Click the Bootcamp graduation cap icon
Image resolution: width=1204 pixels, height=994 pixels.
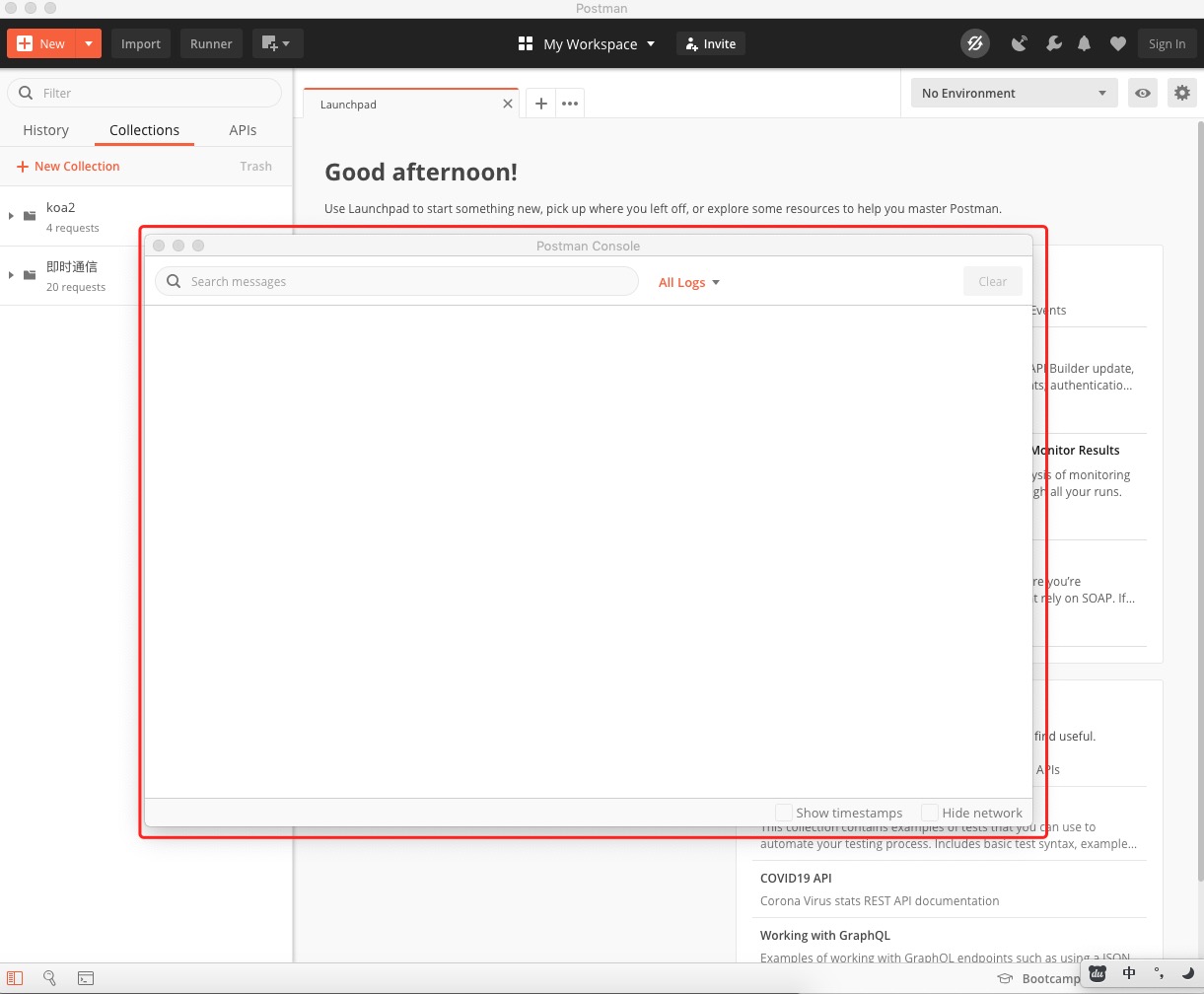point(1005,978)
